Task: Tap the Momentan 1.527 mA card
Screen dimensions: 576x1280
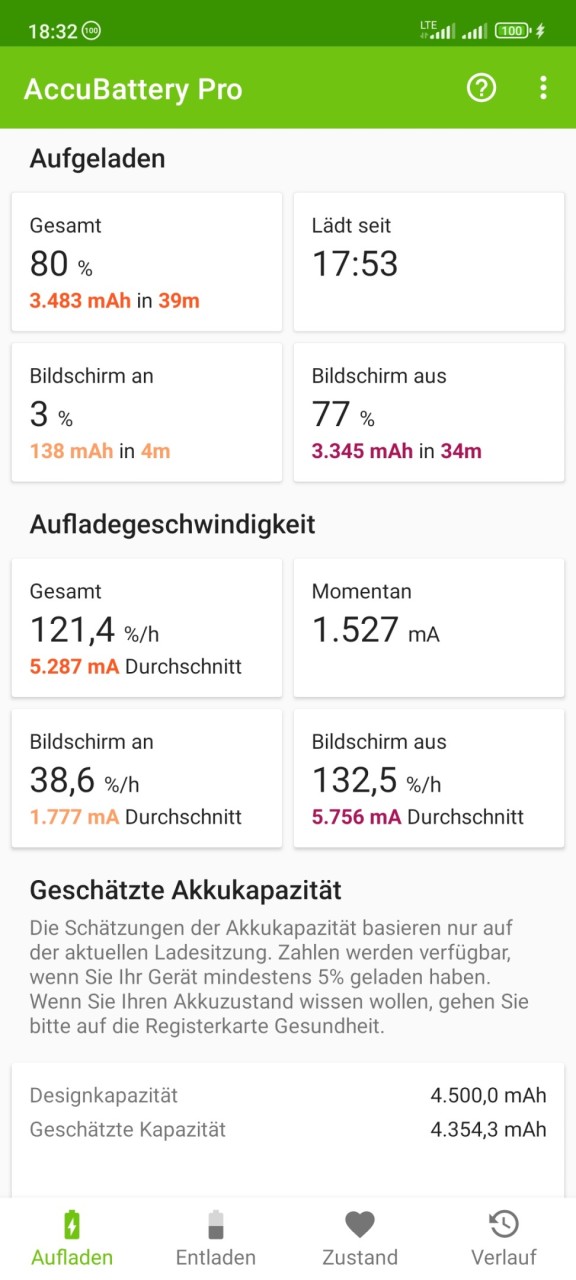Action: point(429,628)
